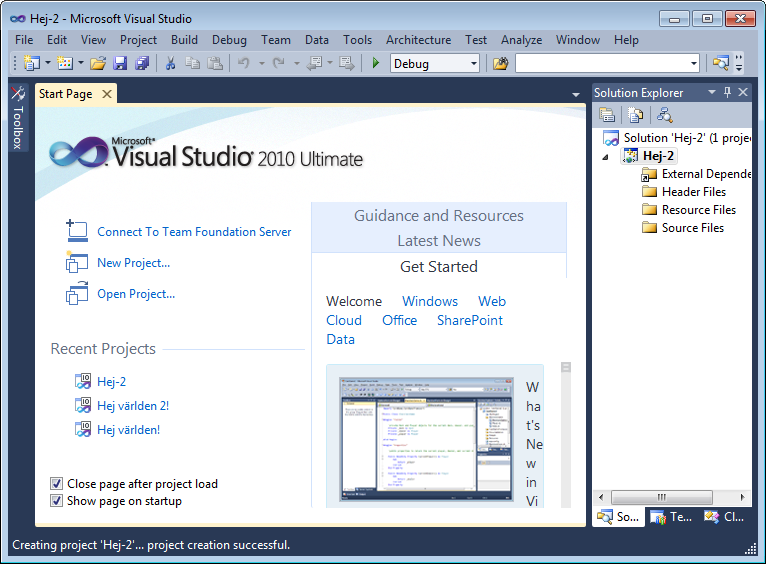
Task: Open recent project Hej världen 2!
Action: tap(133, 406)
